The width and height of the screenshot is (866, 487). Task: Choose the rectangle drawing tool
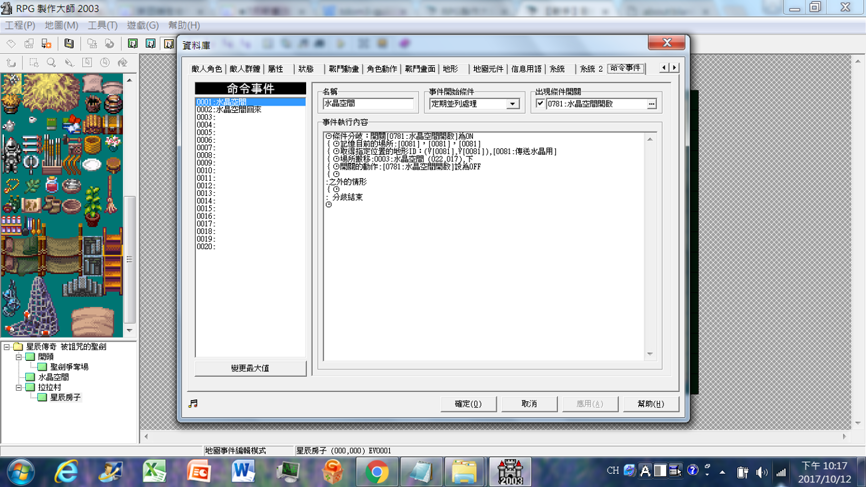pos(87,62)
